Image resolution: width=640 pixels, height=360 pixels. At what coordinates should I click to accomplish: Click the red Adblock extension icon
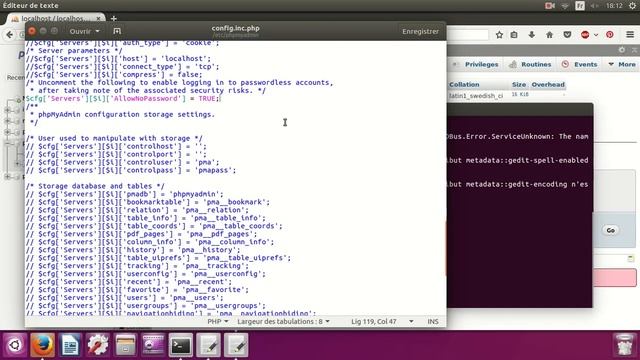point(585,35)
